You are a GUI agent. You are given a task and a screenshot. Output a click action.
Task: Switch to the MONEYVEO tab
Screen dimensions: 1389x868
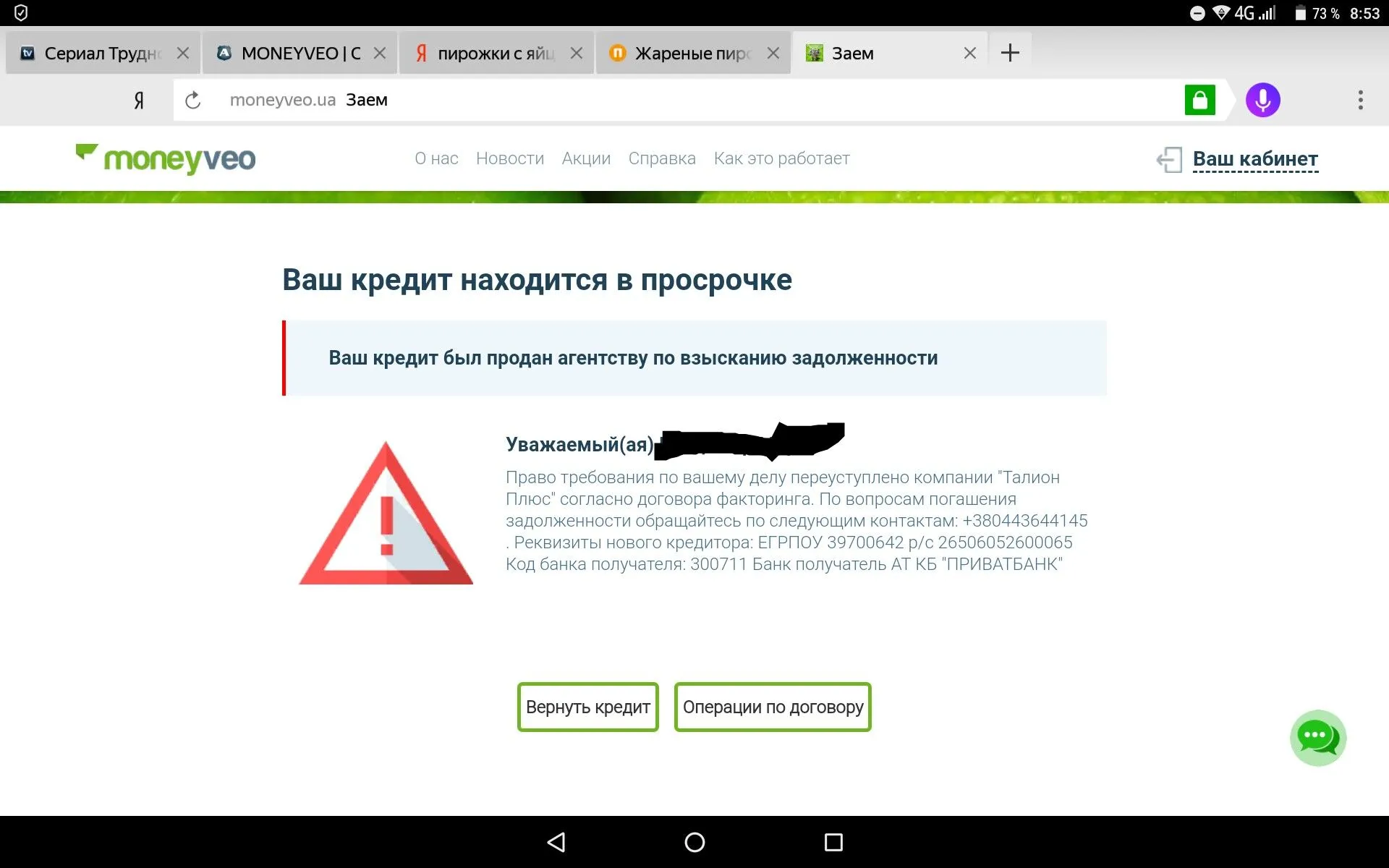pyautogui.click(x=289, y=53)
